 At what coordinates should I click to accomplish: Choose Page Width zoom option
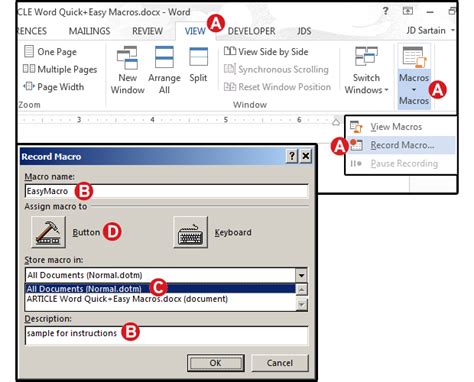tap(54, 87)
